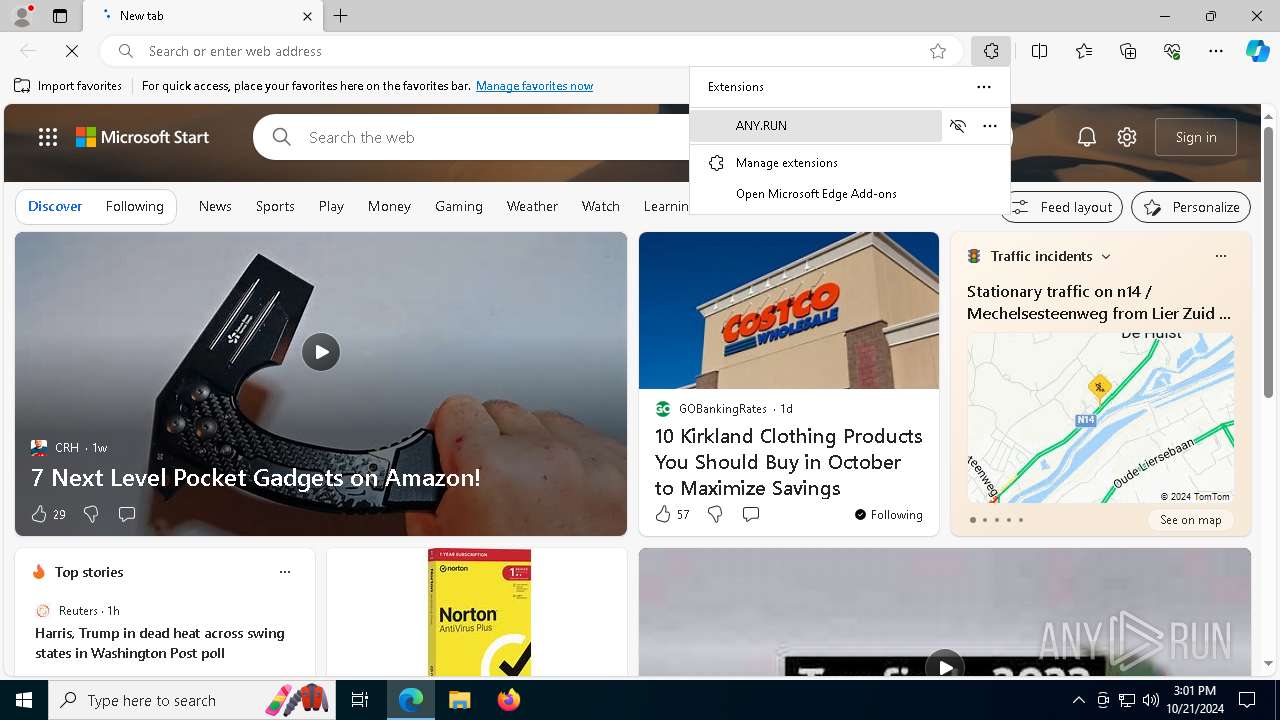Show hidden system tray icons
1280x720 pixels.
coord(1078,700)
